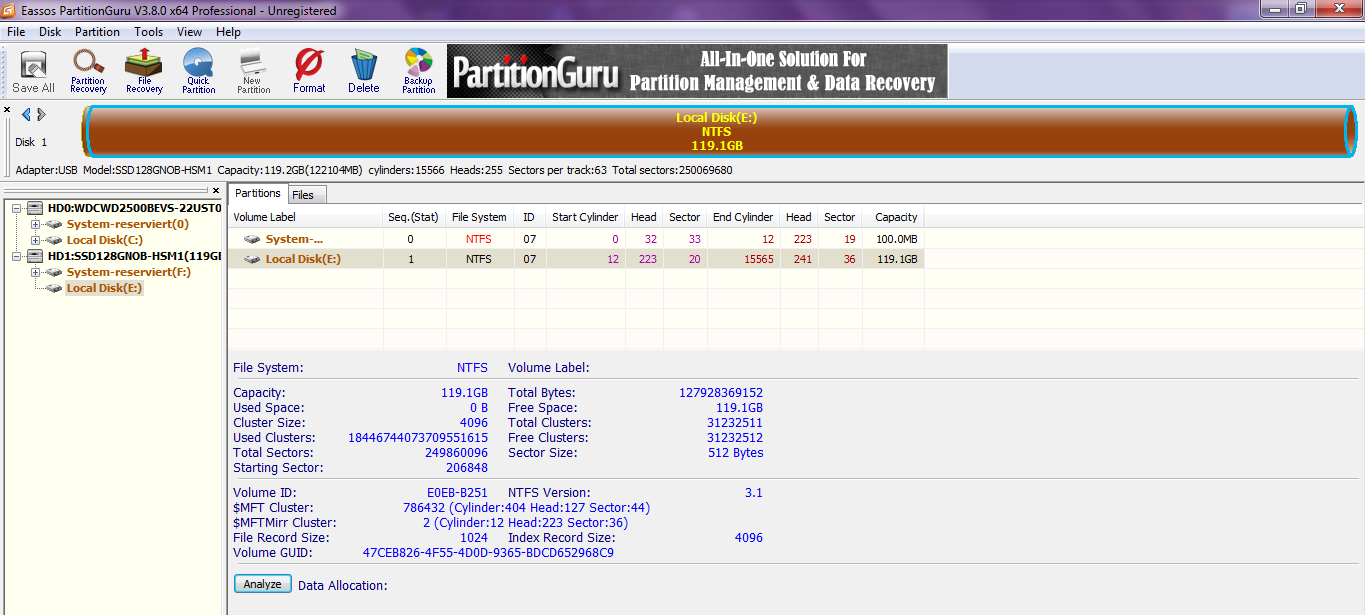Click the Starting Sector value 206848
The width and height of the screenshot is (1365, 615).
pos(467,467)
